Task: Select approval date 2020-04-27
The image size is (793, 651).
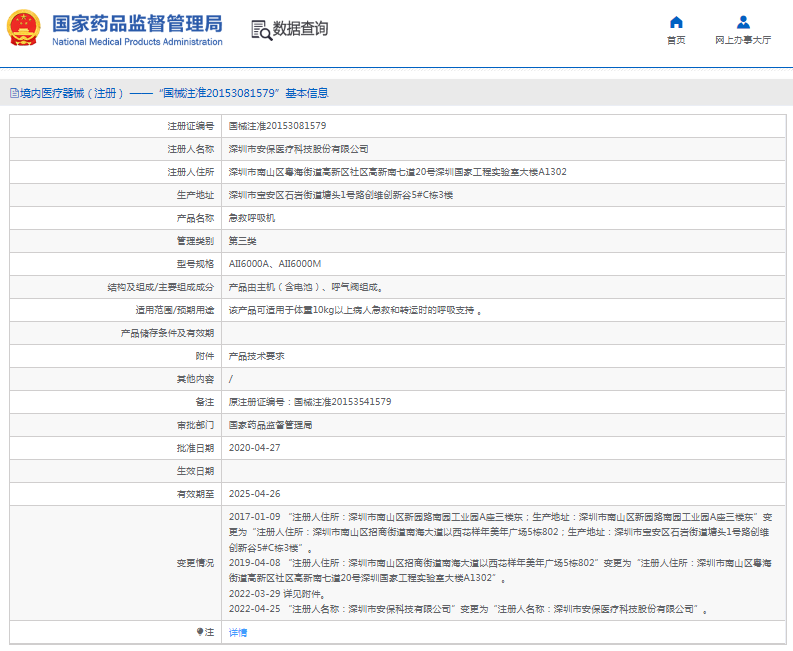Action: coord(254,448)
